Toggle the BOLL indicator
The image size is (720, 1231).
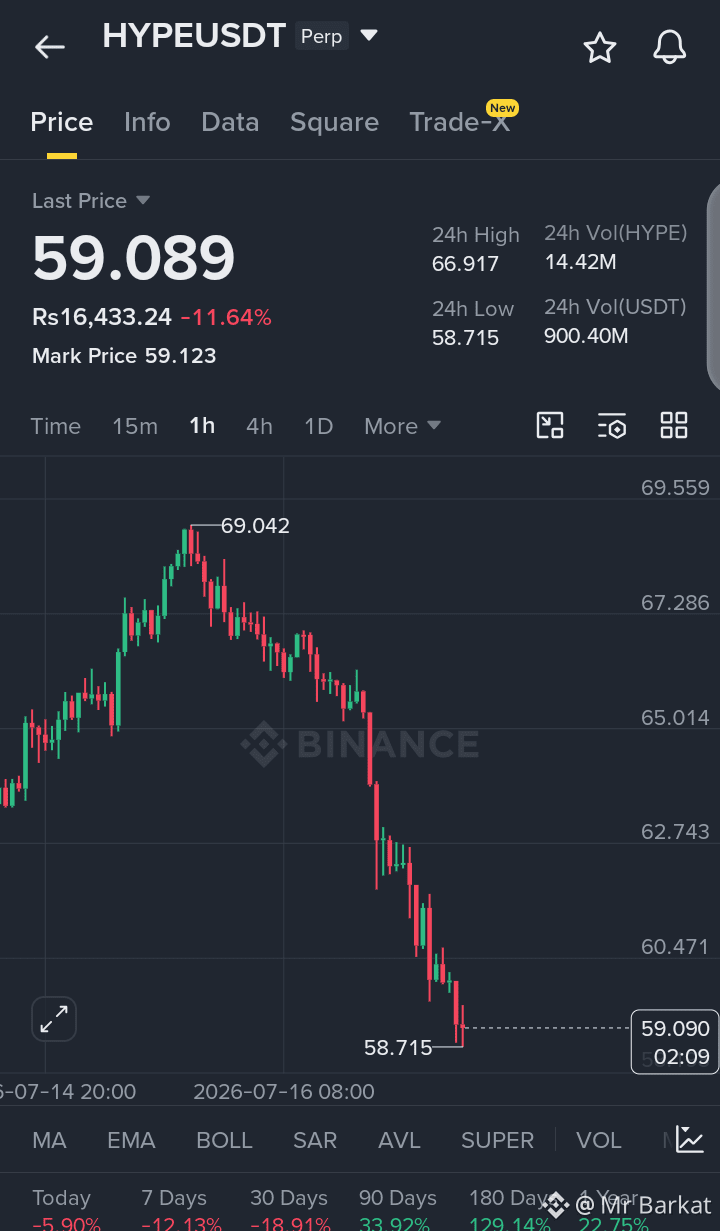[224, 1140]
